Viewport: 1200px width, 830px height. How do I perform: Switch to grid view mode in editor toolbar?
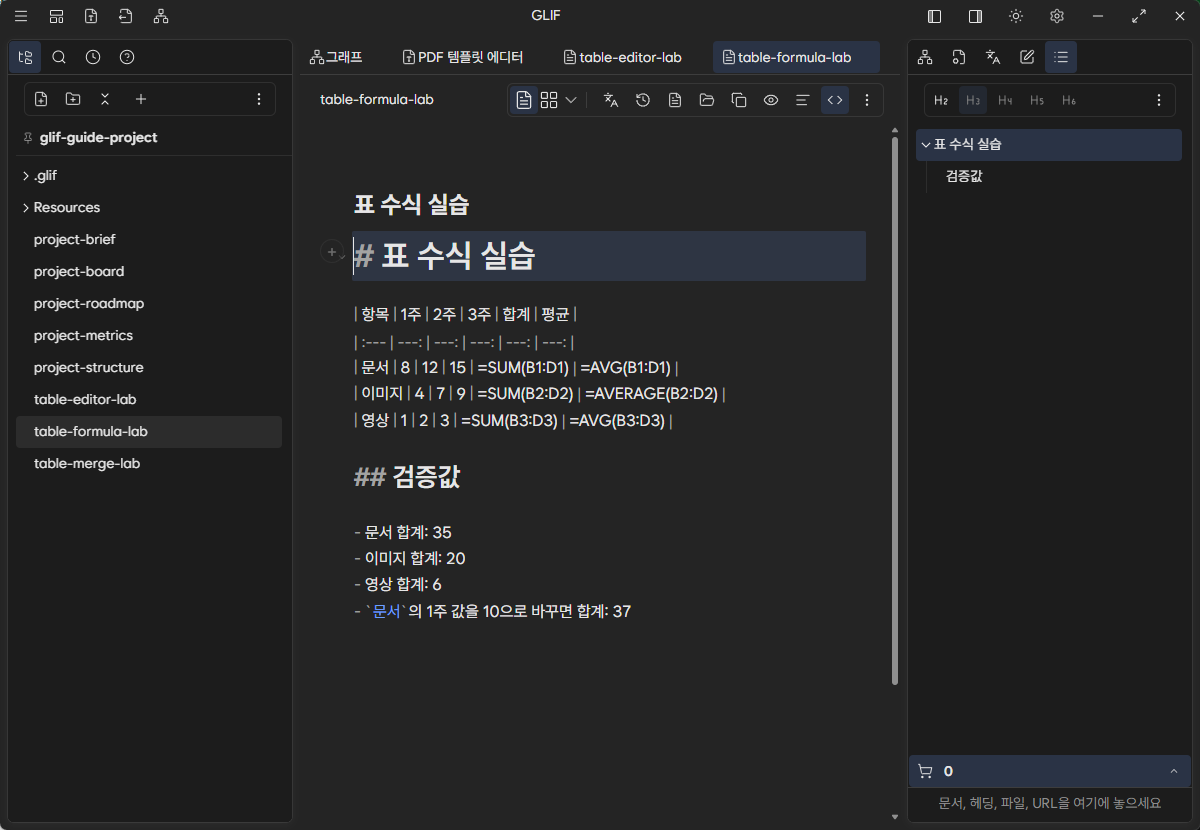[x=549, y=100]
